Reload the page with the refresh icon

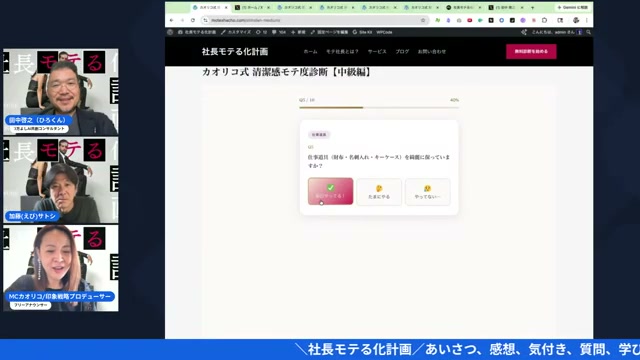pyautogui.click(x=193, y=20)
